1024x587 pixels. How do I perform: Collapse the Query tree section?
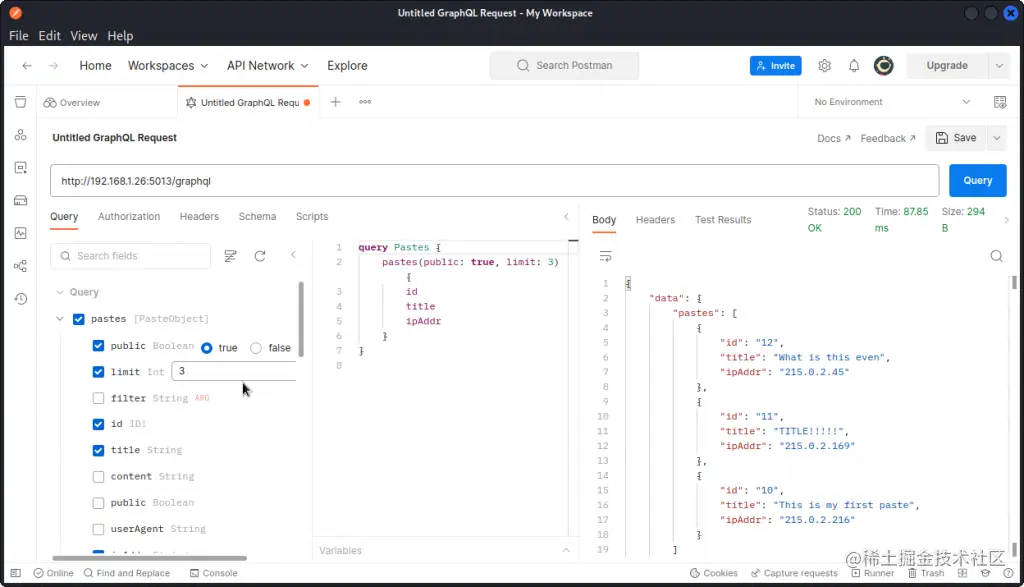point(59,292)
